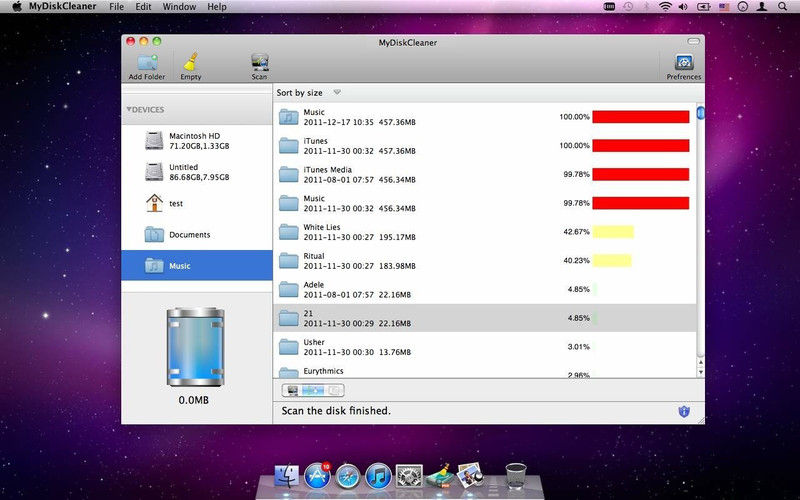Image resolution: width=800 pixels, height=500 pixels.
Task: Select the folder named 21
Action: [485, 318]
